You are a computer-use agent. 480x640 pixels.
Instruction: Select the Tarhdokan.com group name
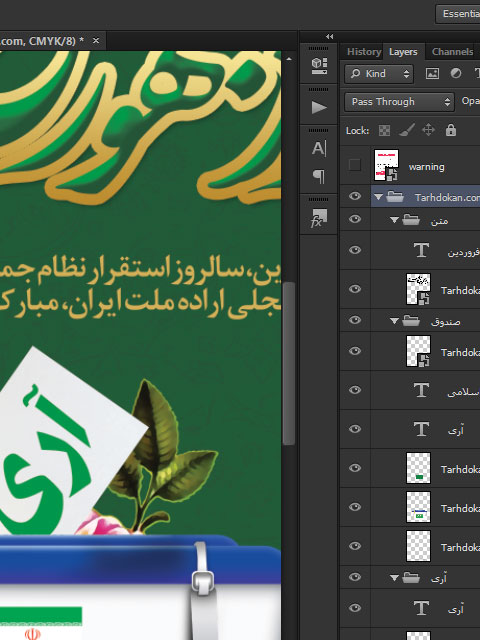pos(447,198)
